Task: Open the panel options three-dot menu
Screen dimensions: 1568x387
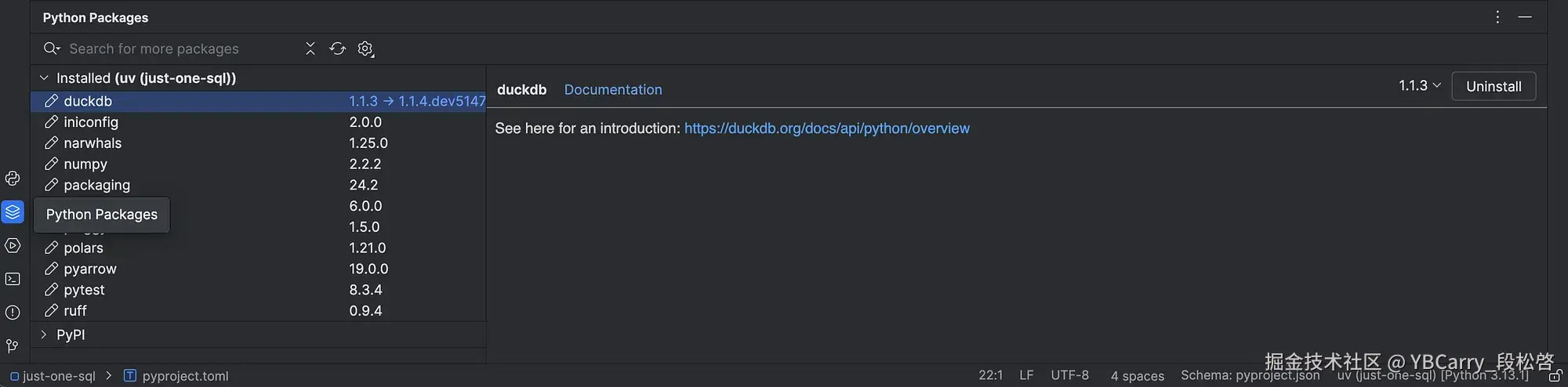Action: 1497,17
